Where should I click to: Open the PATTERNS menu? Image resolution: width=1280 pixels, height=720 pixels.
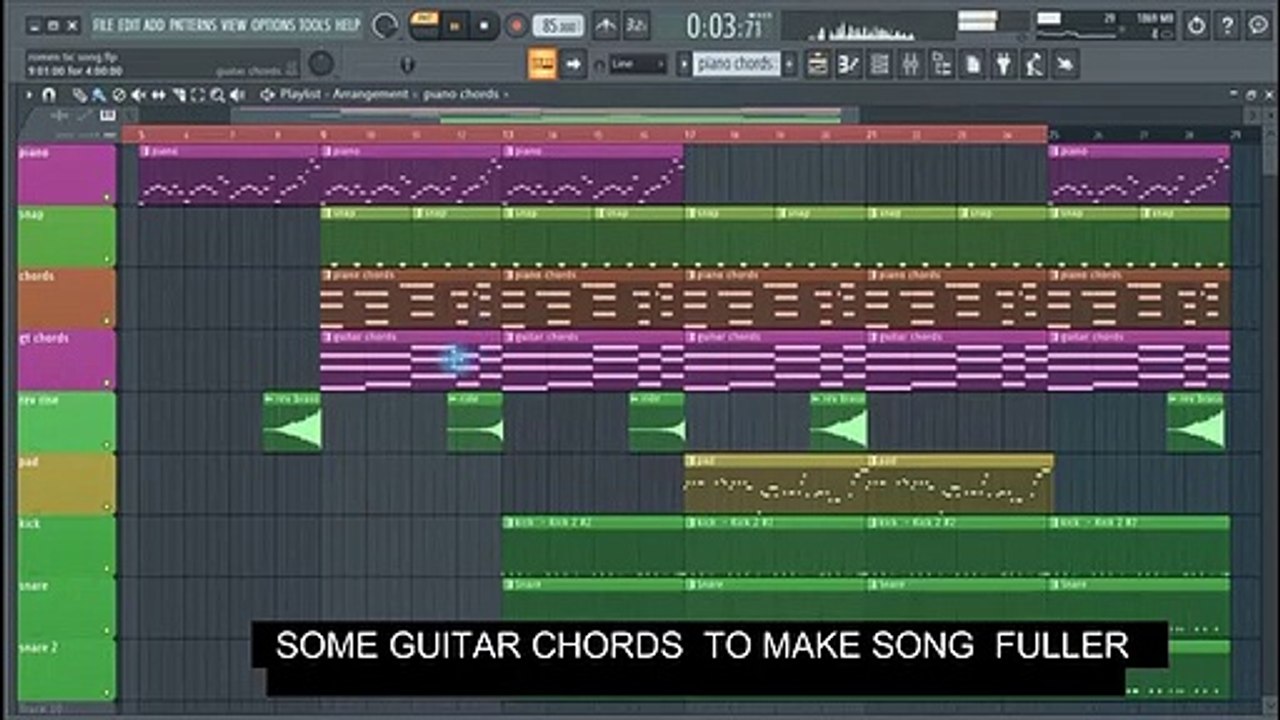coord(193,24)
